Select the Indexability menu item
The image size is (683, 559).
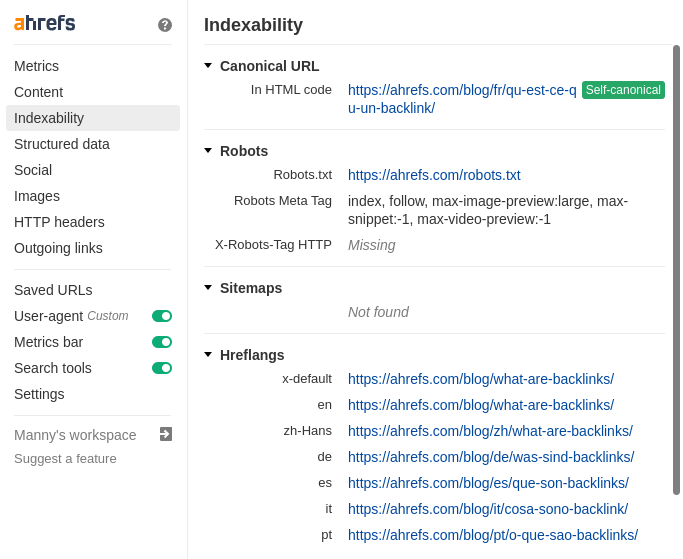pyautogui.click(x=93, y=118)
